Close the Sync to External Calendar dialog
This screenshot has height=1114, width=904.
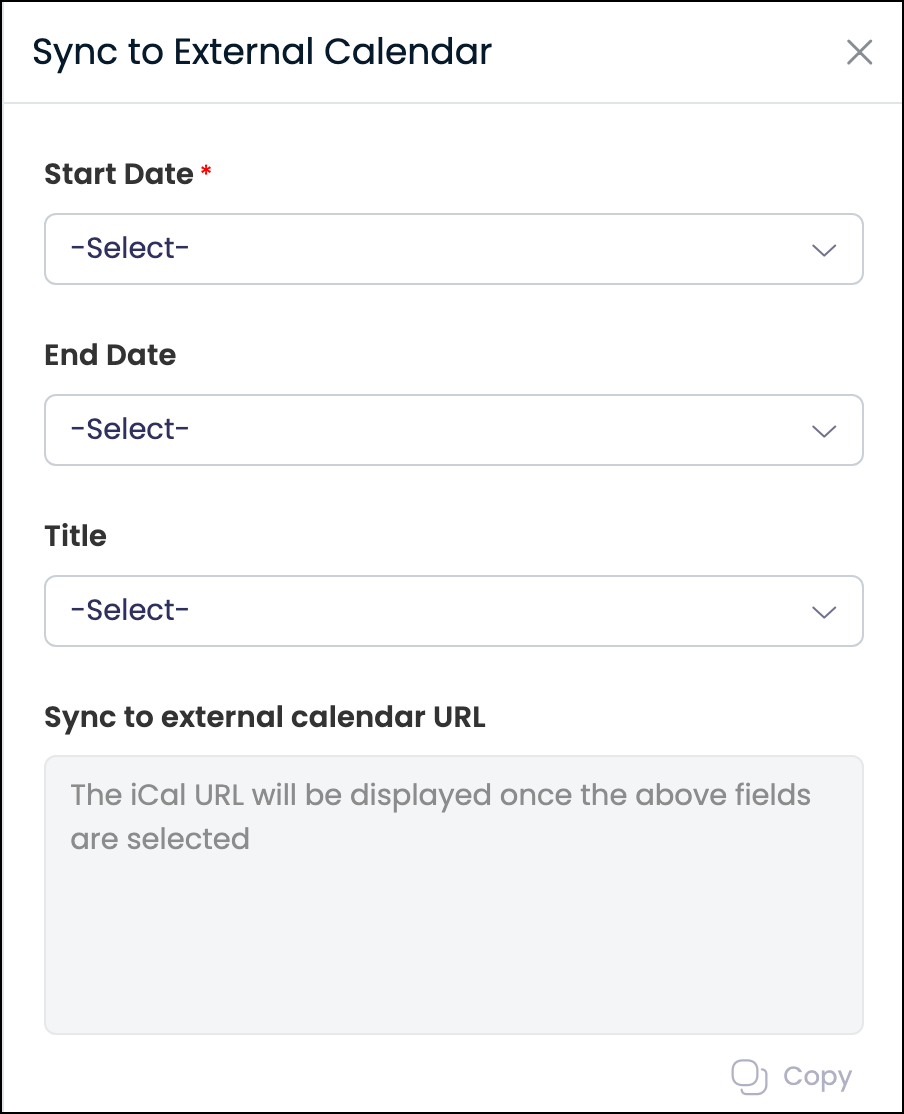(x=859, y=53)
